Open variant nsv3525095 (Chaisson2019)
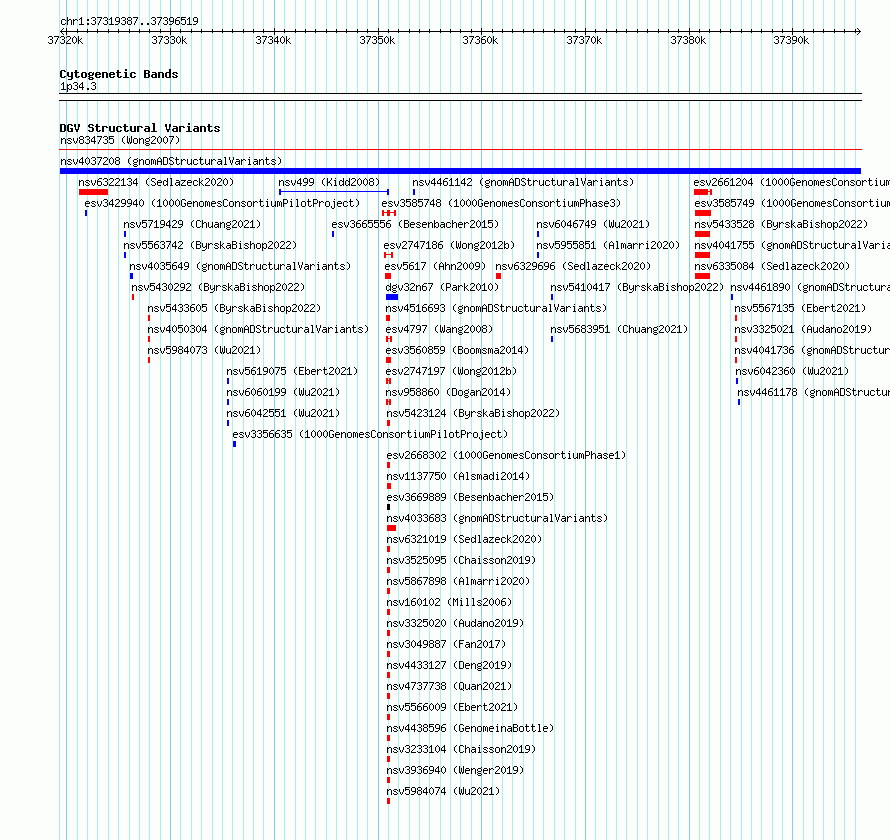 tap(461, 560)
